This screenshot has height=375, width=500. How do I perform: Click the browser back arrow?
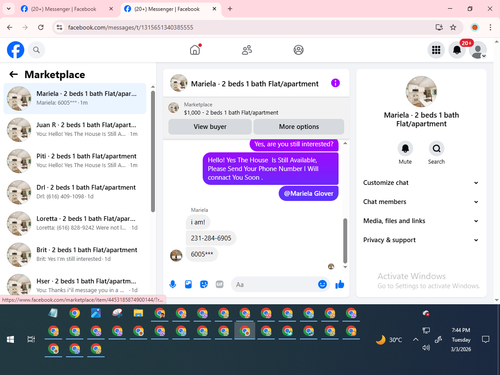pyautogui.click(x=10, y=27)
